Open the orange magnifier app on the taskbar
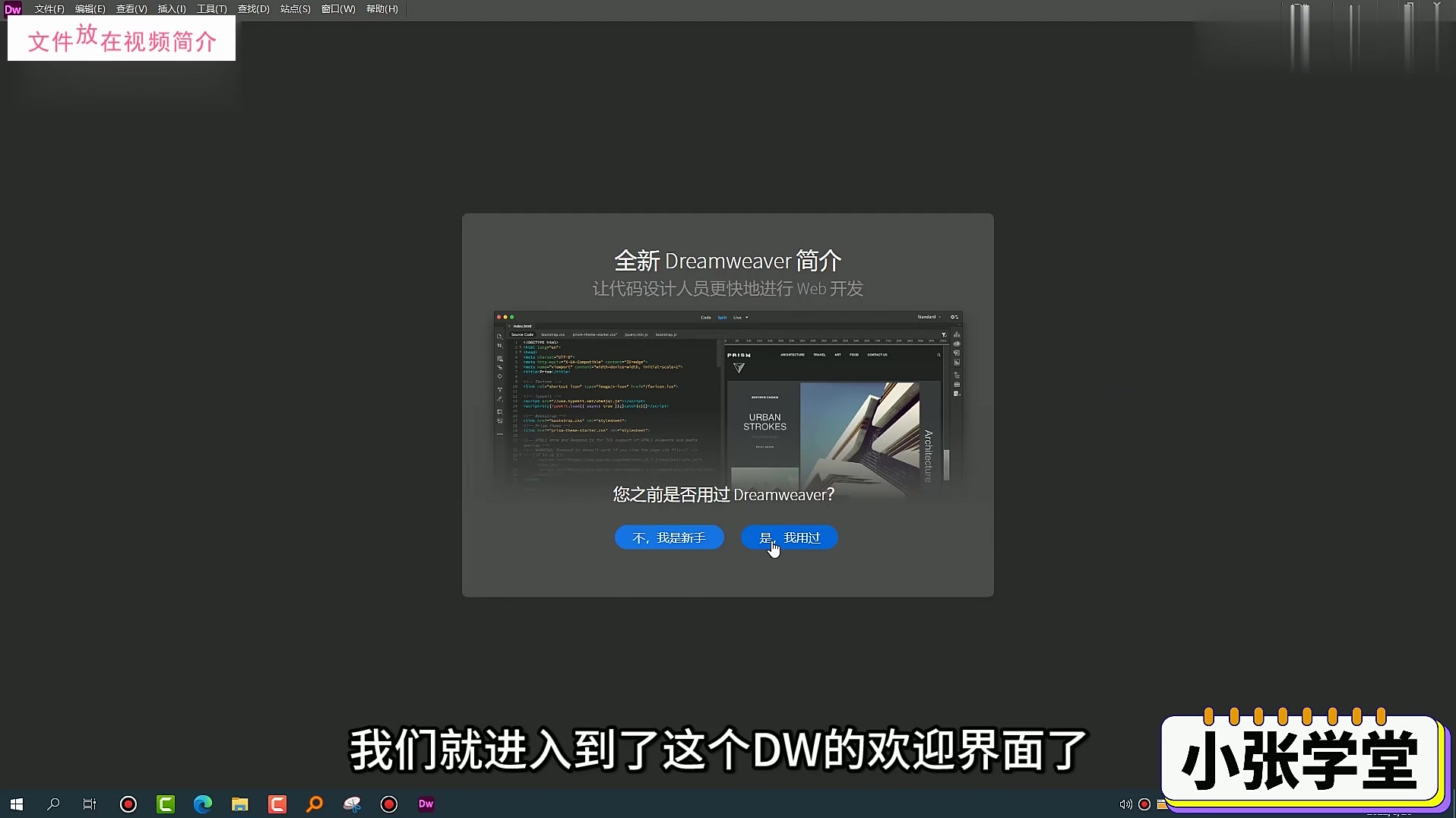Image resolution: width=1456 pixels, height=818 pixels. point(315,804)
